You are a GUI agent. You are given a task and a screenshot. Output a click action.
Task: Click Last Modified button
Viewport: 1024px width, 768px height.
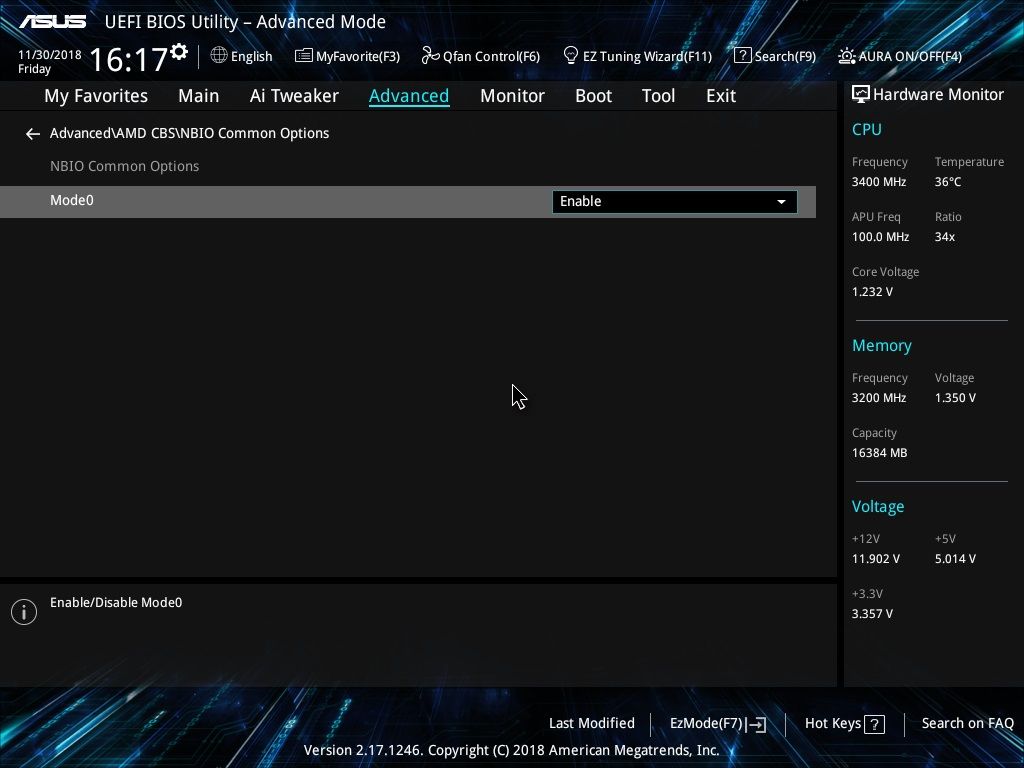click(592, 724)
